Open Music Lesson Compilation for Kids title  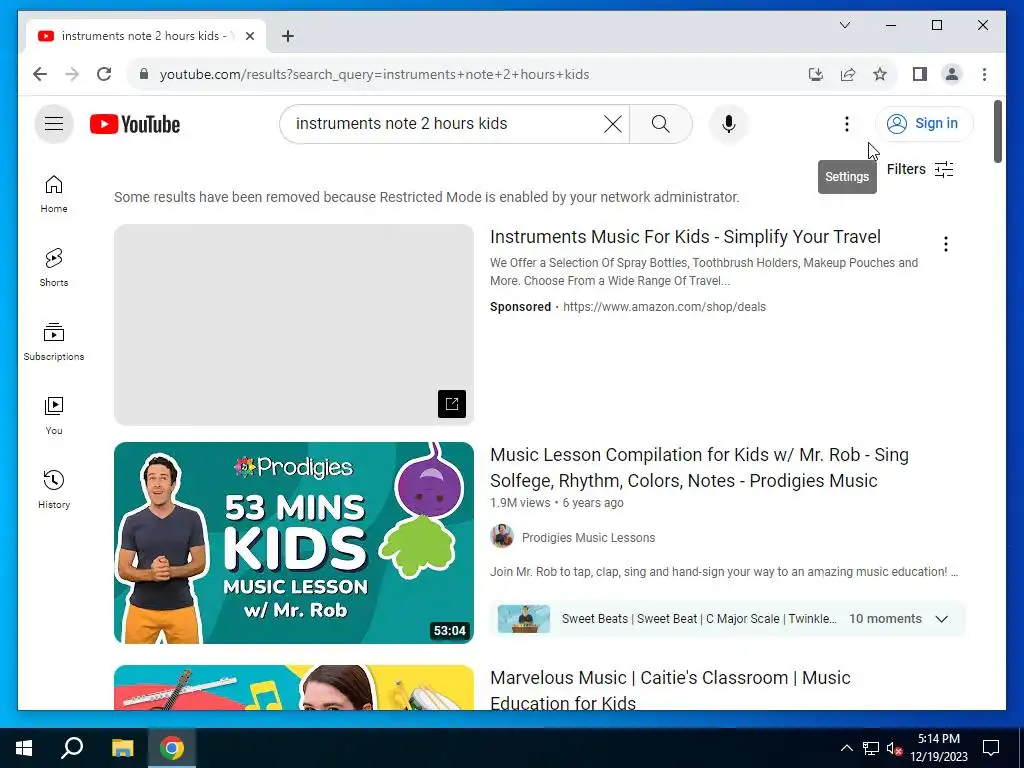699,468
